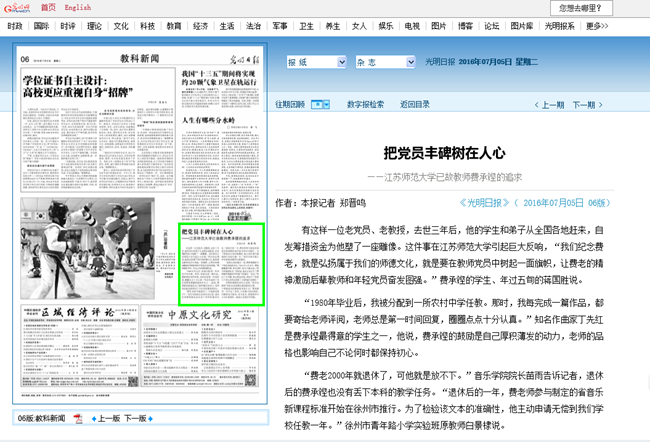The image size is (650, 442).
Task: Go to previous page via 上一版
Action: 107,418
